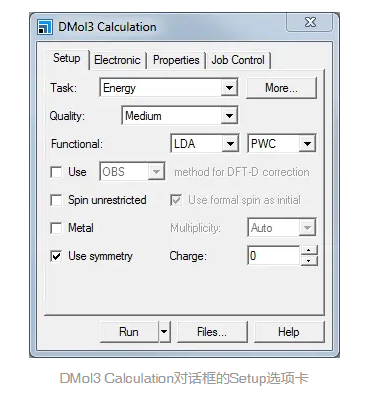The width and height of the screenshot is (369, 401).
Task: Toggle the Spin unrestricted checkbox
Action: point(56,200)
